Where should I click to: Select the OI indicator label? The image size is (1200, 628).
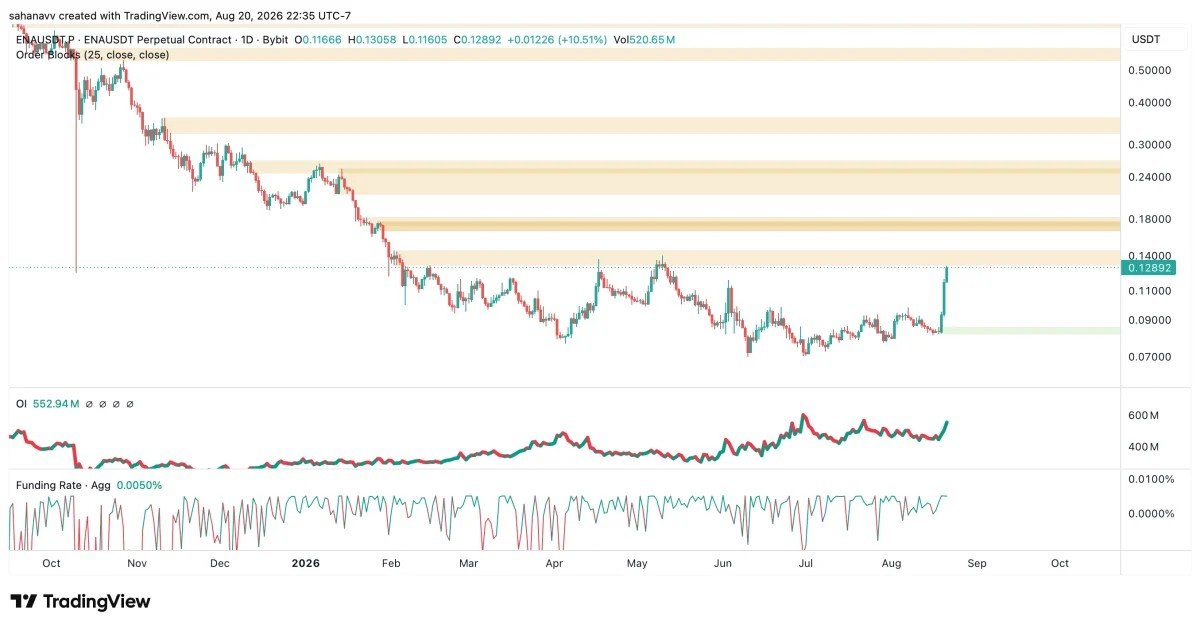point(21,404)
